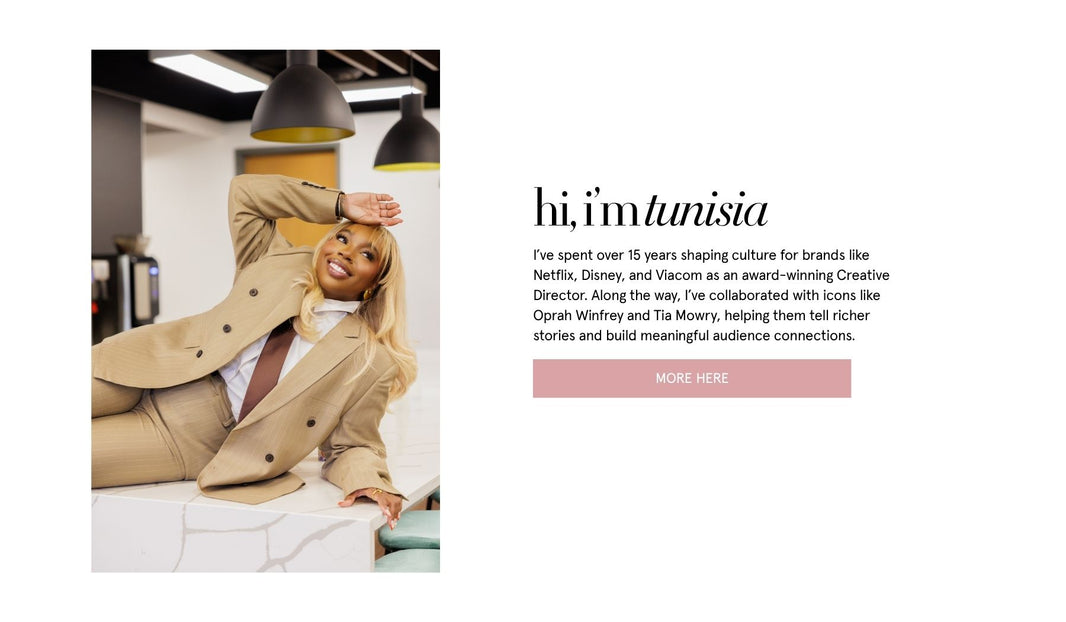This screenshot has height=622, width=1066.
Task: Select the italic word "tunisia" in heading
Action: pos(706,209)
